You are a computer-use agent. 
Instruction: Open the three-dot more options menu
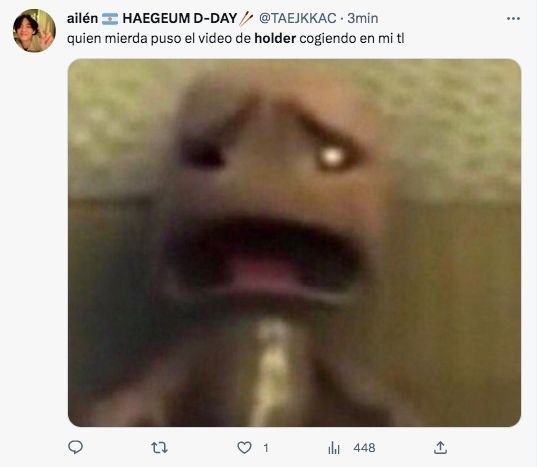coord(513,18)
